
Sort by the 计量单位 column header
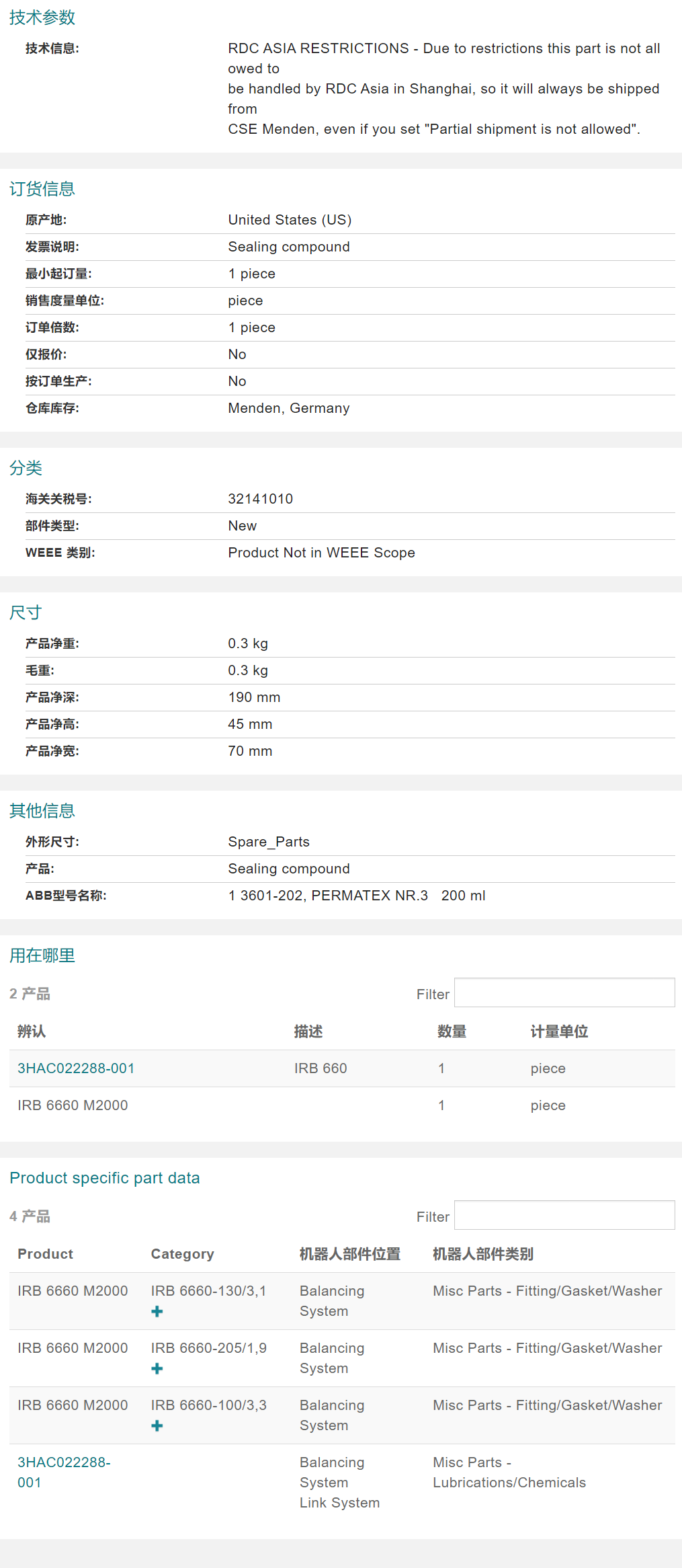pos(559,1031)
